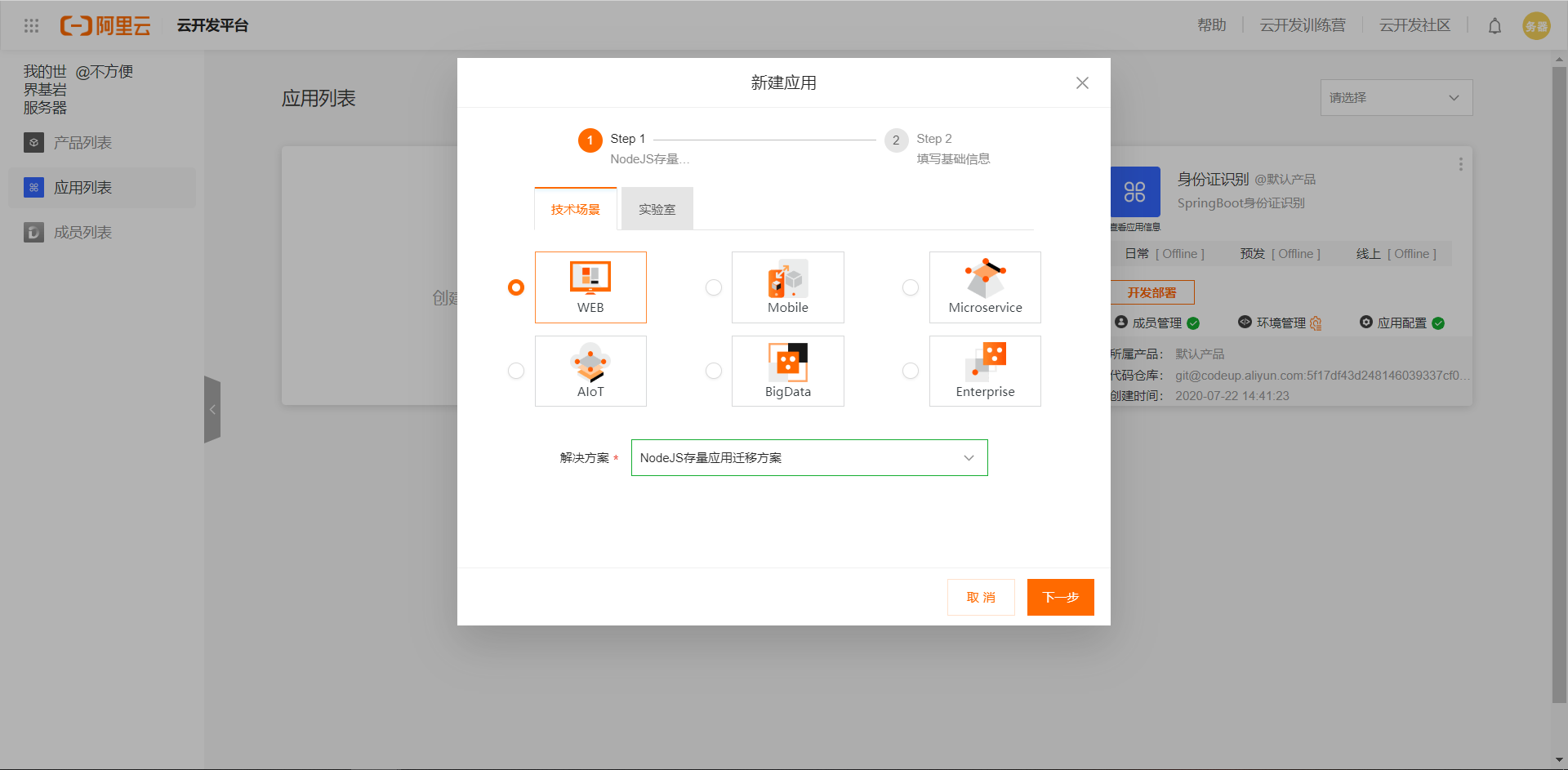The height and width of the screenshot is (770, 1568).
Task: Open the 请选择 filter dropdown
Action: (1396, 98)
